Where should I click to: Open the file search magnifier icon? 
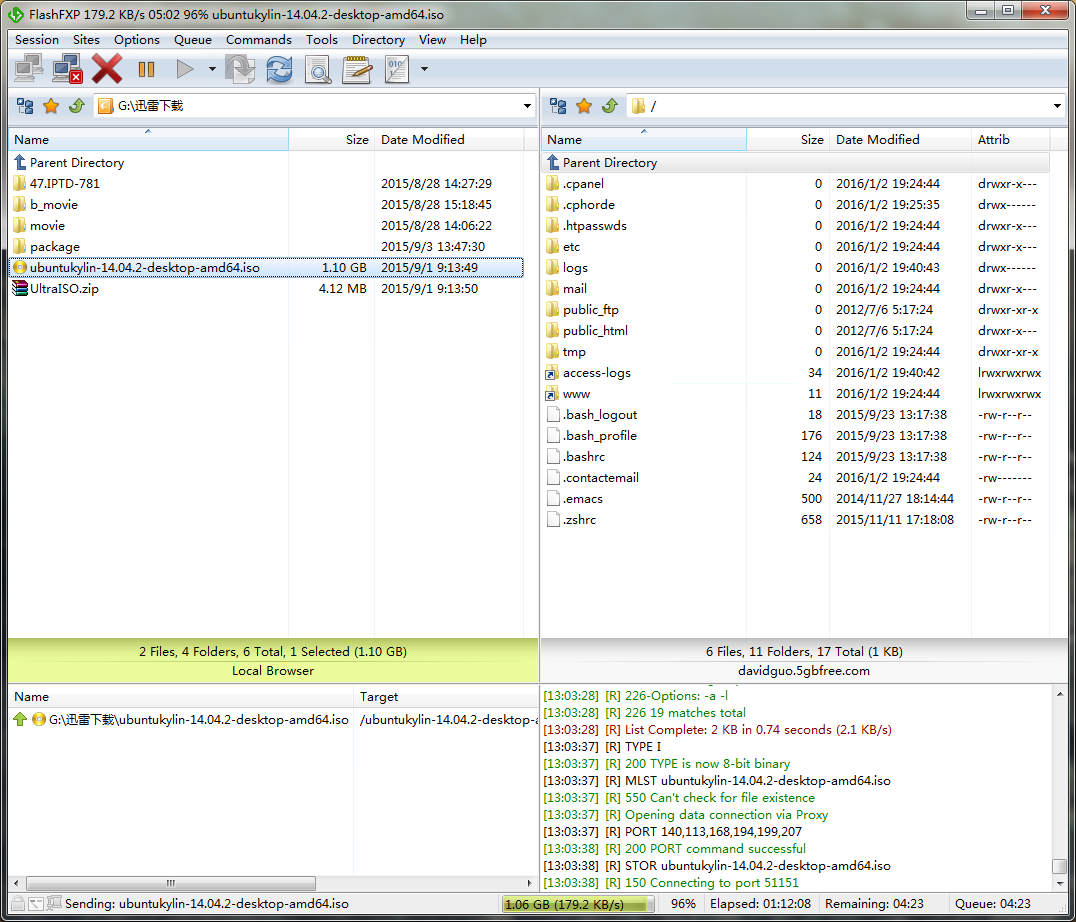point(318,69)
